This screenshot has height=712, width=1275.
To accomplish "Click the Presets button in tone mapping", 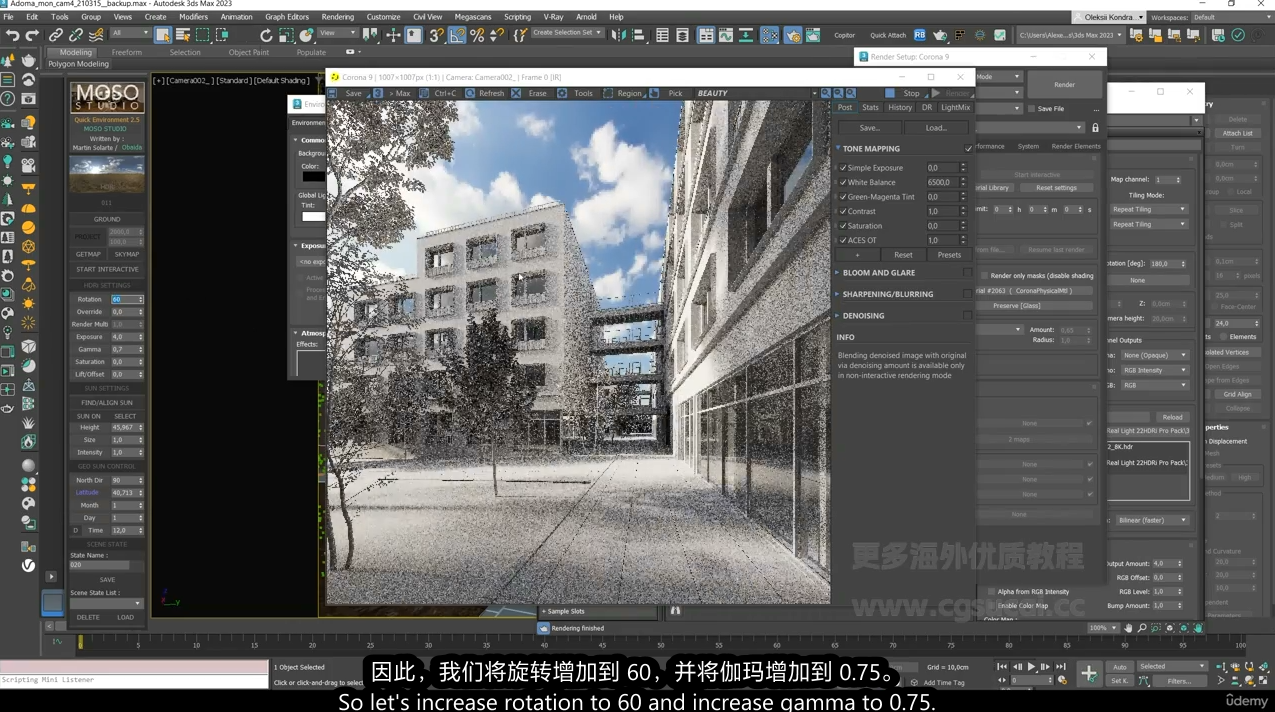I will (949, 255).
